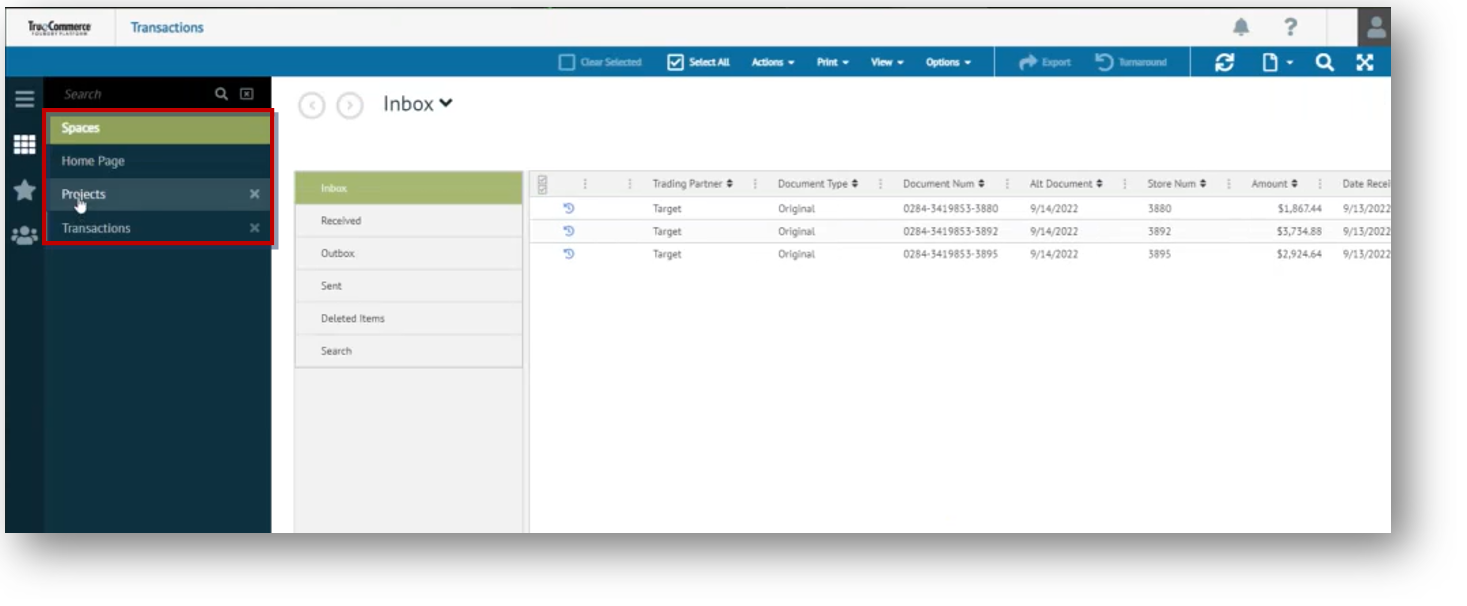This screenshot has height=606, width=1467.
Task: Open help via question mark icon
Action: (1290, 27)
